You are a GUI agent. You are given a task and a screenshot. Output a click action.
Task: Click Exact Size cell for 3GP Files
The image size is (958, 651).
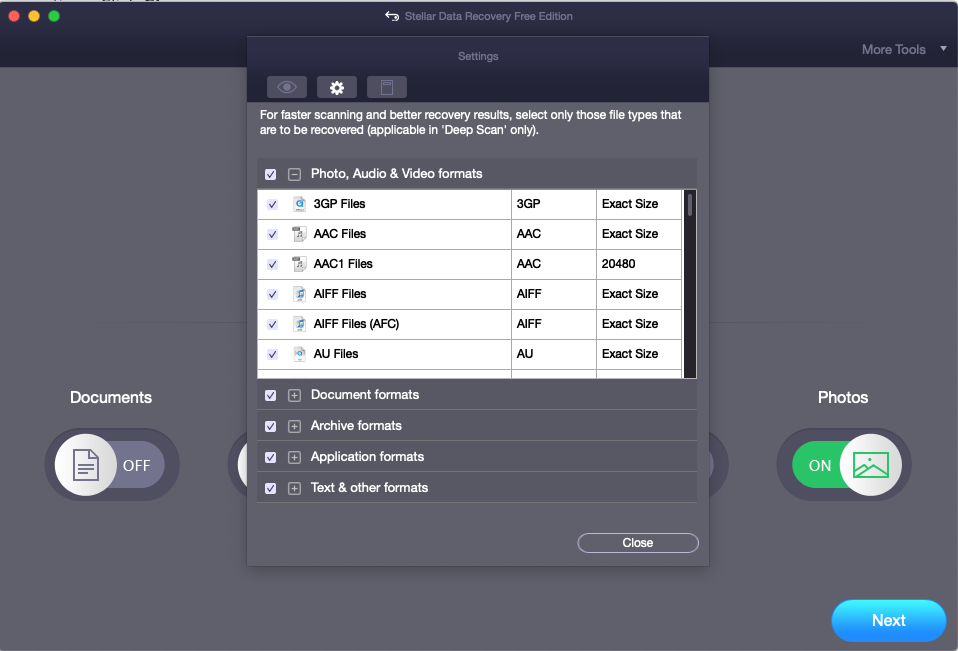click(x=638, y=204)
